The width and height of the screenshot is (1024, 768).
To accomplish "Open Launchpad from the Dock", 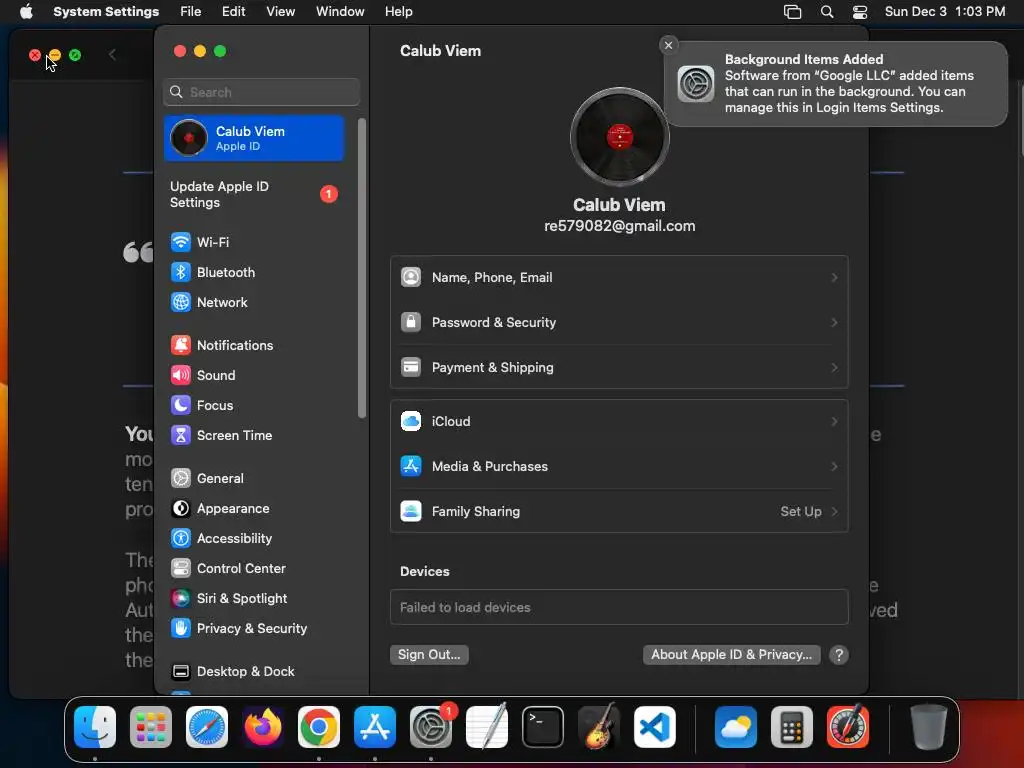I will (151, 727).
